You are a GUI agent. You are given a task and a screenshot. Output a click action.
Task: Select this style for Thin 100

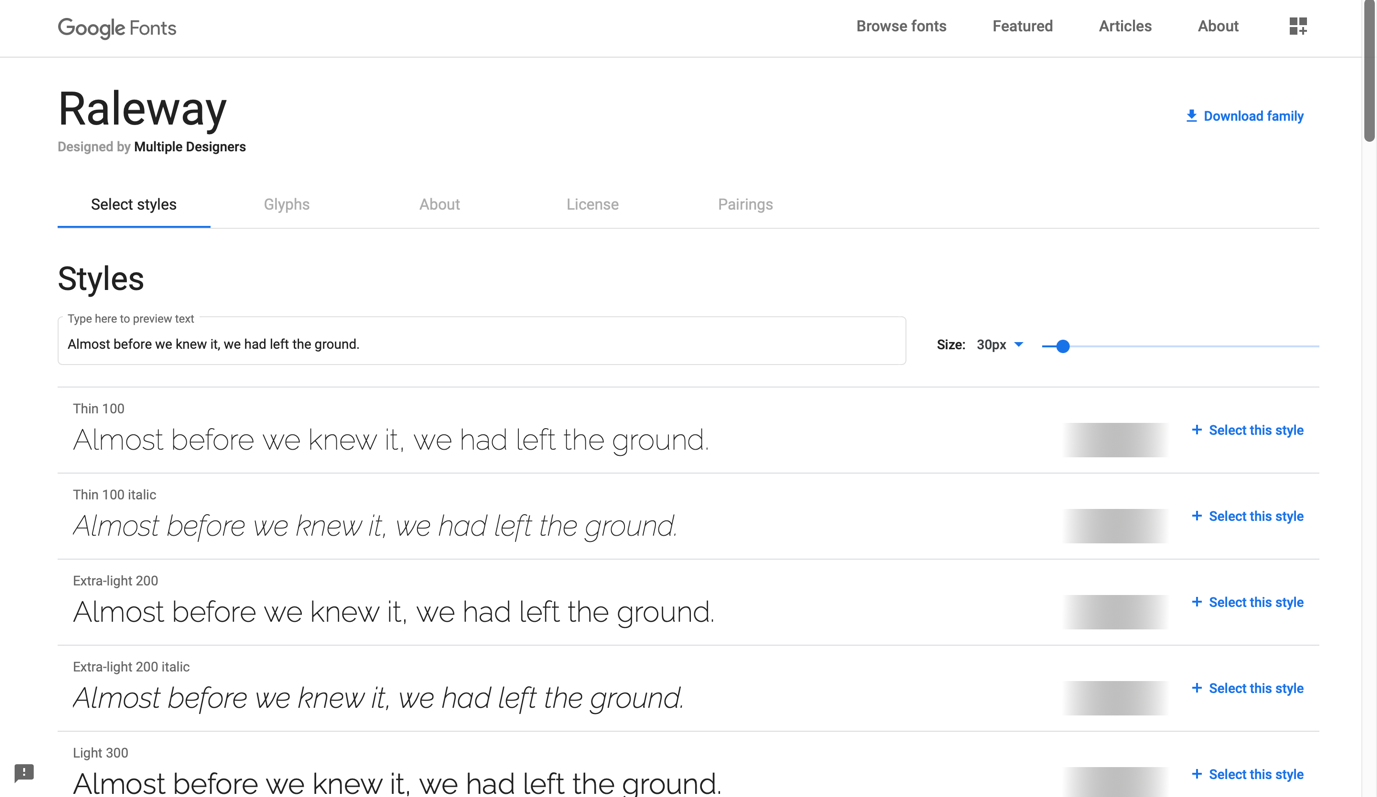coord(1247,430)
